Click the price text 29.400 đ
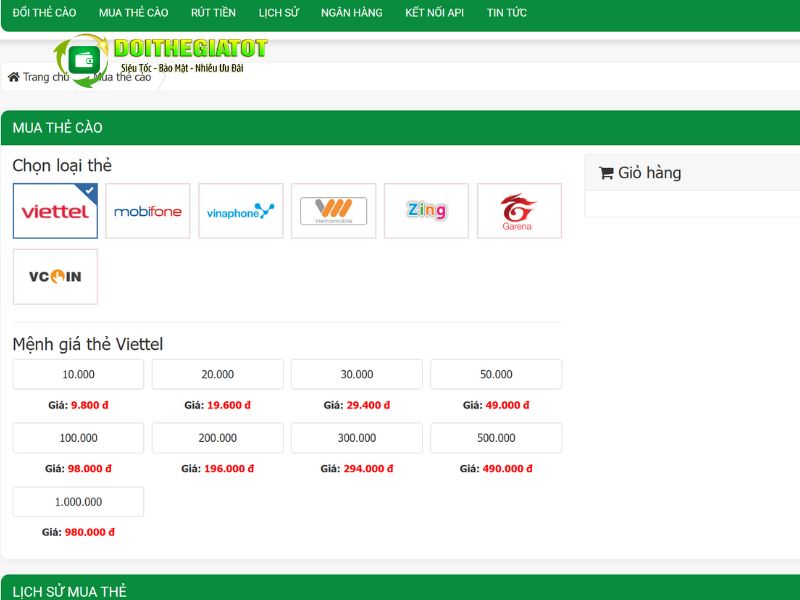 click(x=368, y=405)
